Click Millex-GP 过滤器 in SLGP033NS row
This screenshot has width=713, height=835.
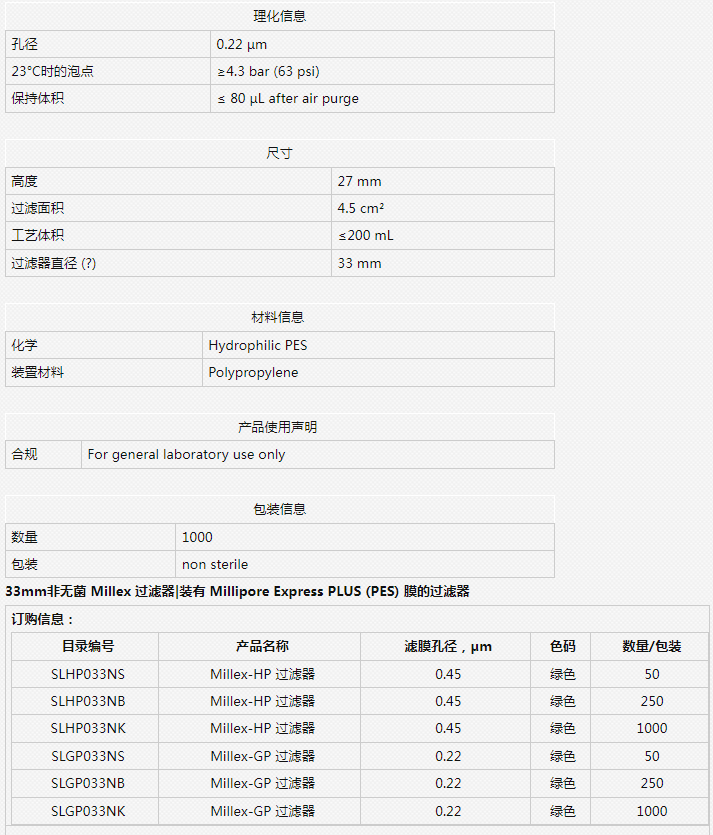coord(262,756)
